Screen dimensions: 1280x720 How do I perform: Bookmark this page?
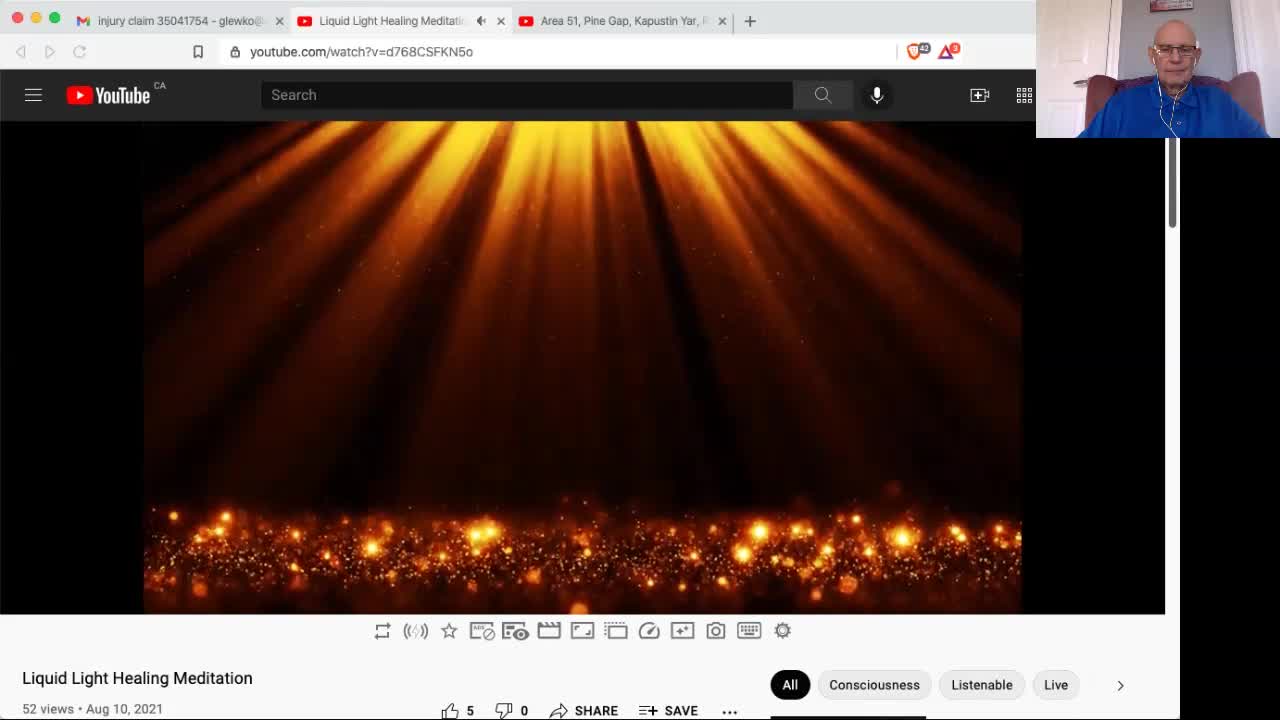(x=198, y=52)
